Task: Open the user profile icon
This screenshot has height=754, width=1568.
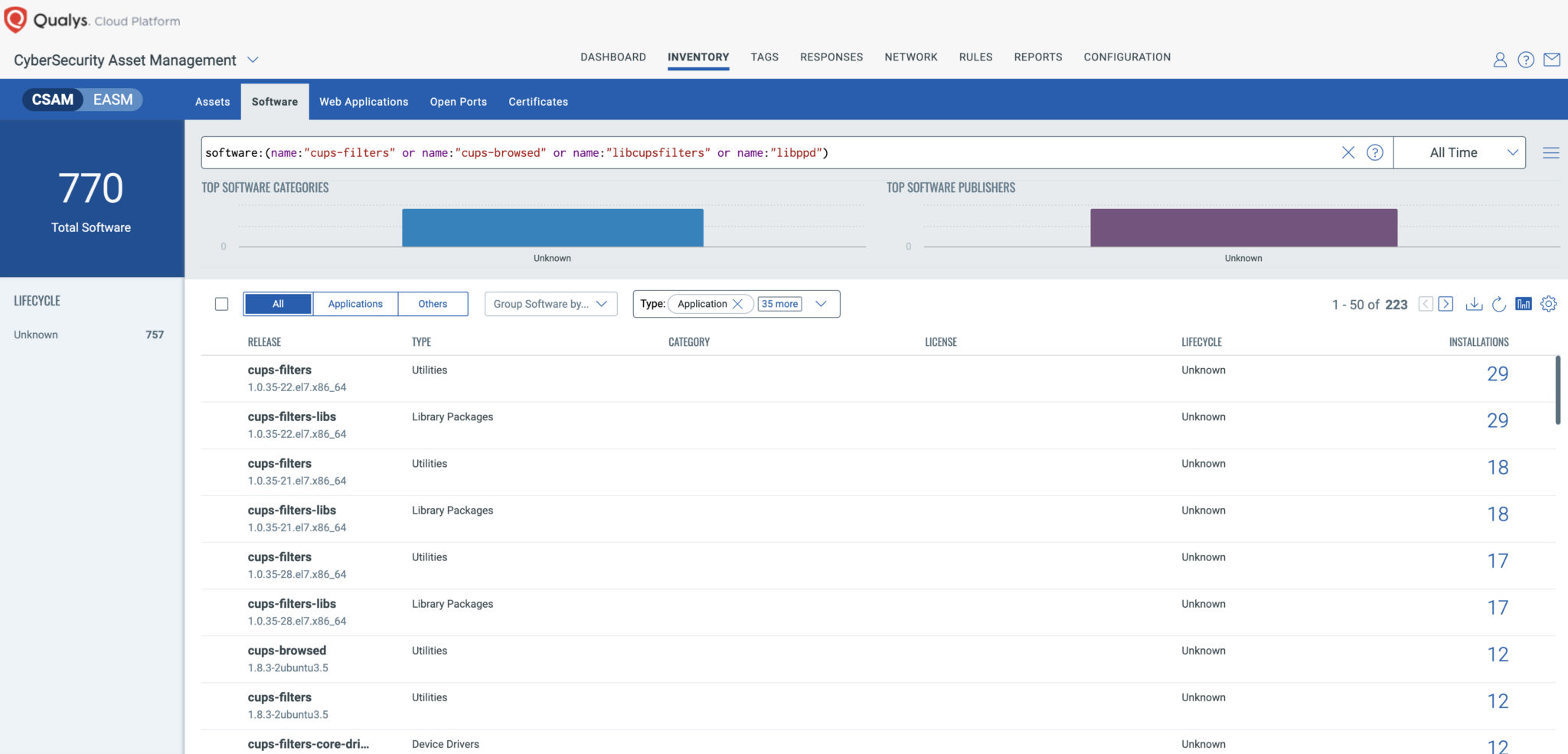Action: coord(1500,60)
